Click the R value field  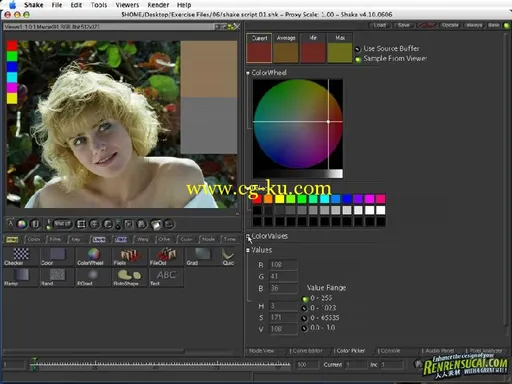(283, 265)
